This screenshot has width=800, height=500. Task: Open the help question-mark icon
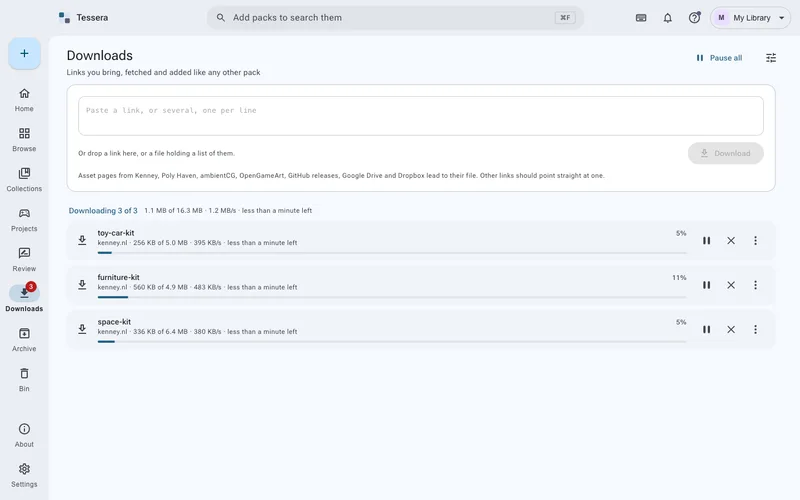click(x=694, y=18)
